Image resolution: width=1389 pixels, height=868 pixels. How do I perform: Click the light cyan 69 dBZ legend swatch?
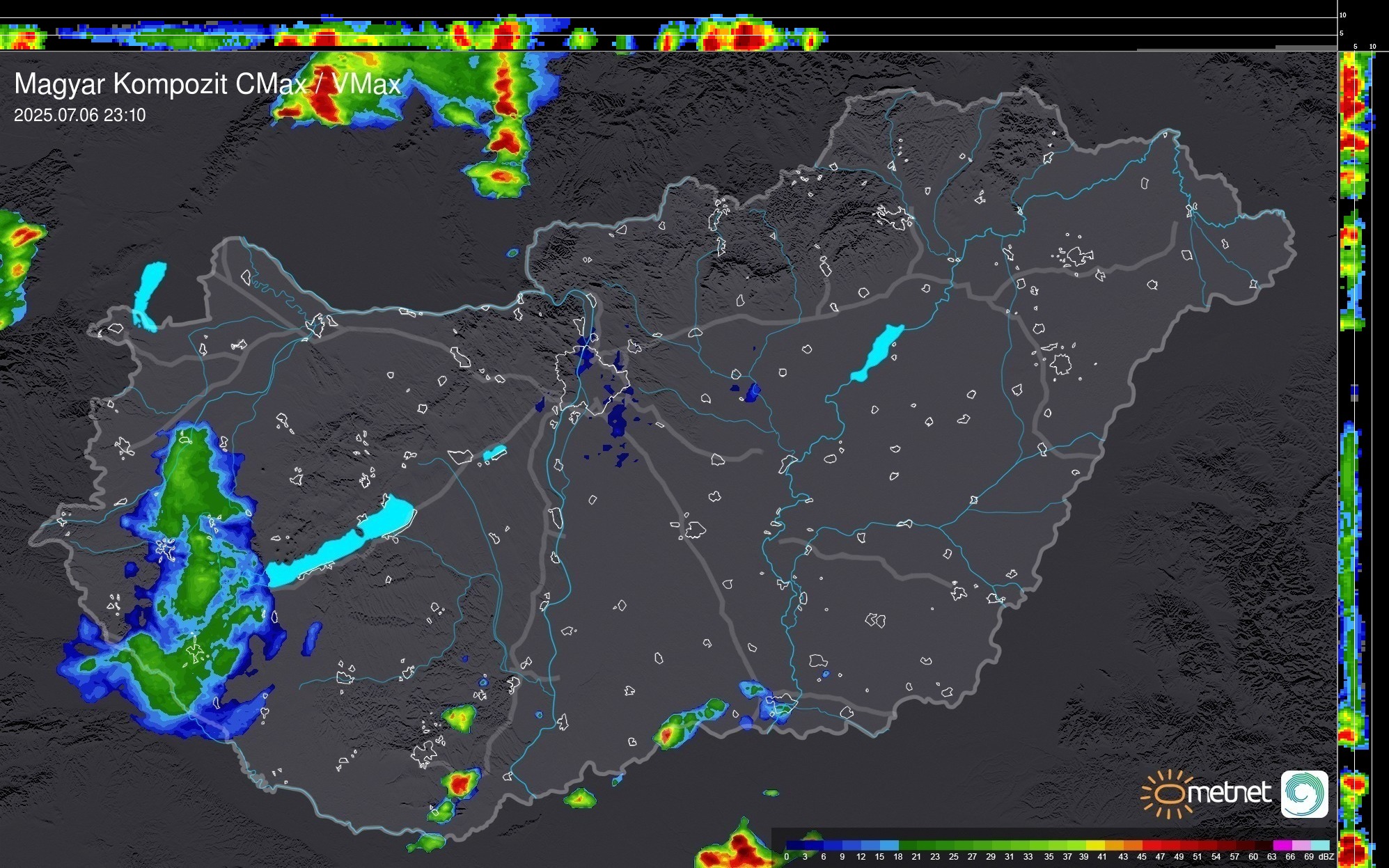[1319, 846]
